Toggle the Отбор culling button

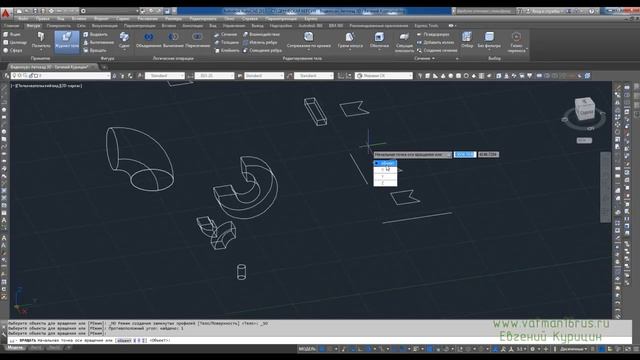[467, 40]
